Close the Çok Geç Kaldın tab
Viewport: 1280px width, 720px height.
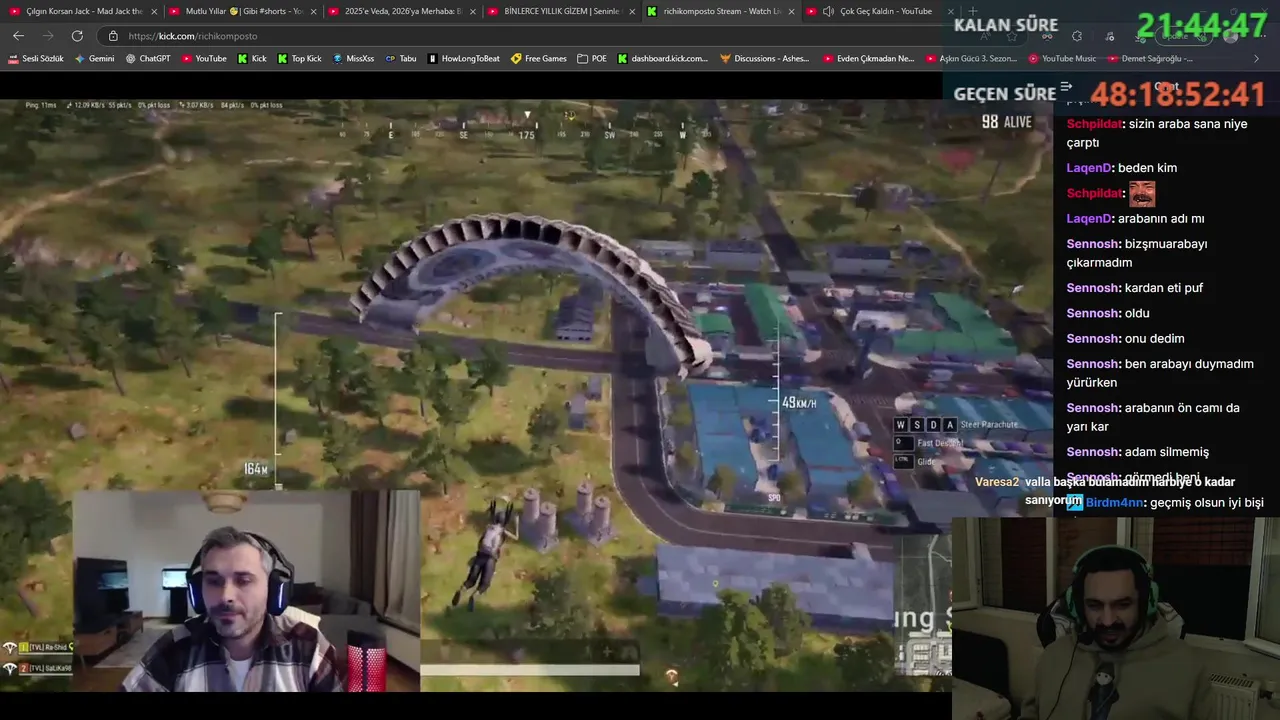(x=950, y=11)
